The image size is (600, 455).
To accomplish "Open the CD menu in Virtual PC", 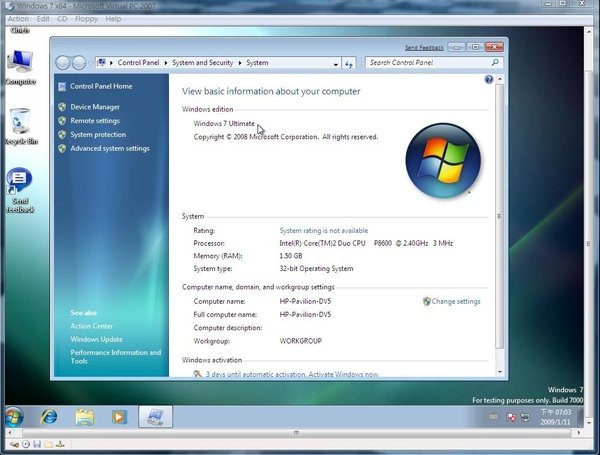I will (x=62, y=19).
